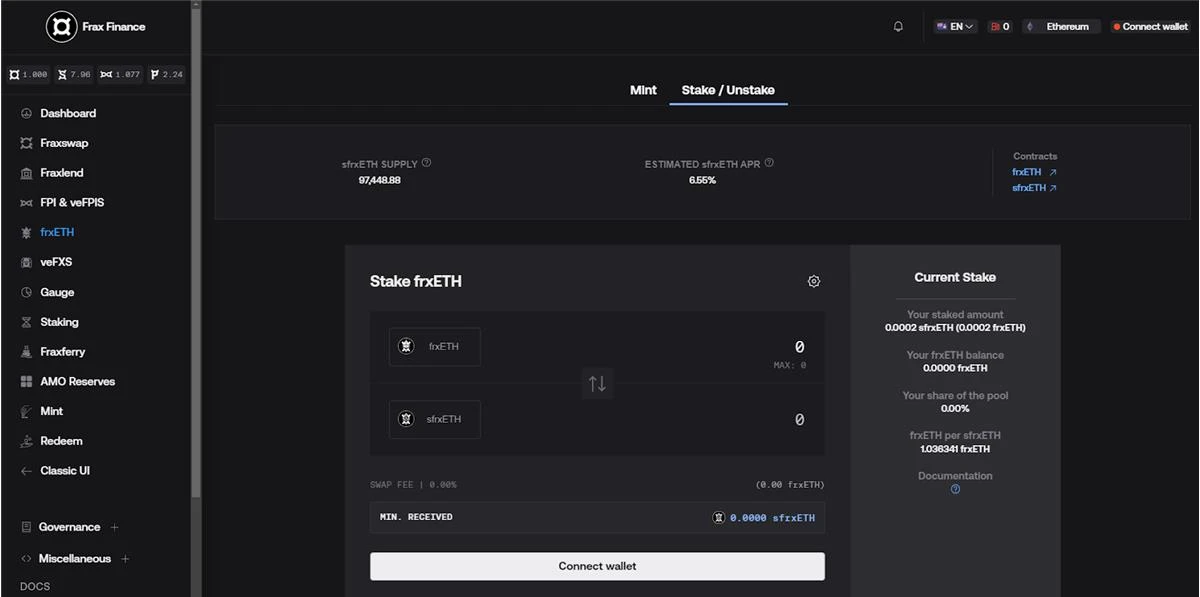This screenshot has width=1200, height=597.
Task: Open Dashboard from the sidebar
Action: coord(68,113)
